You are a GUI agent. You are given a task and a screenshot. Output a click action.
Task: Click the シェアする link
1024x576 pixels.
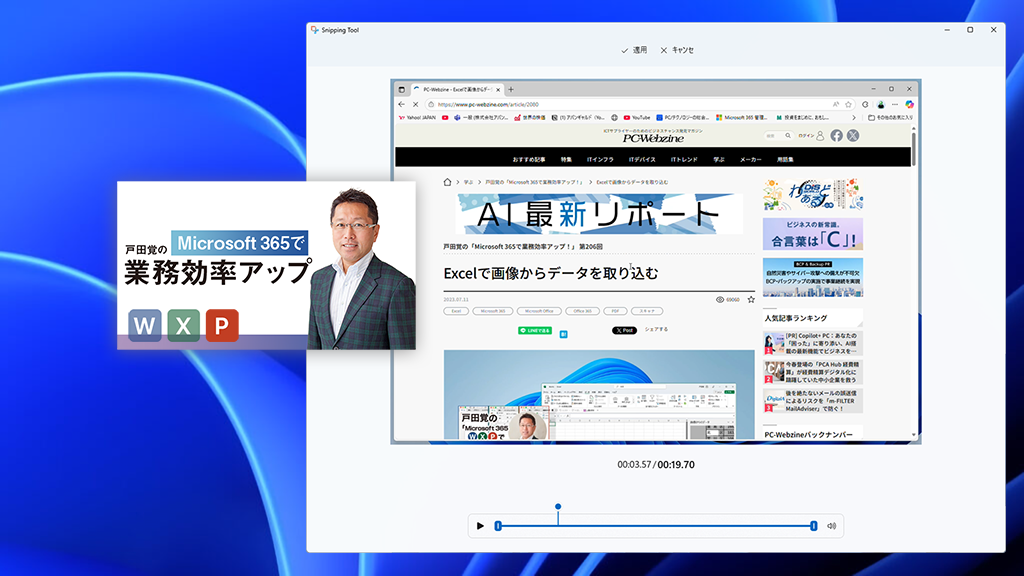[x=656, y=330]
